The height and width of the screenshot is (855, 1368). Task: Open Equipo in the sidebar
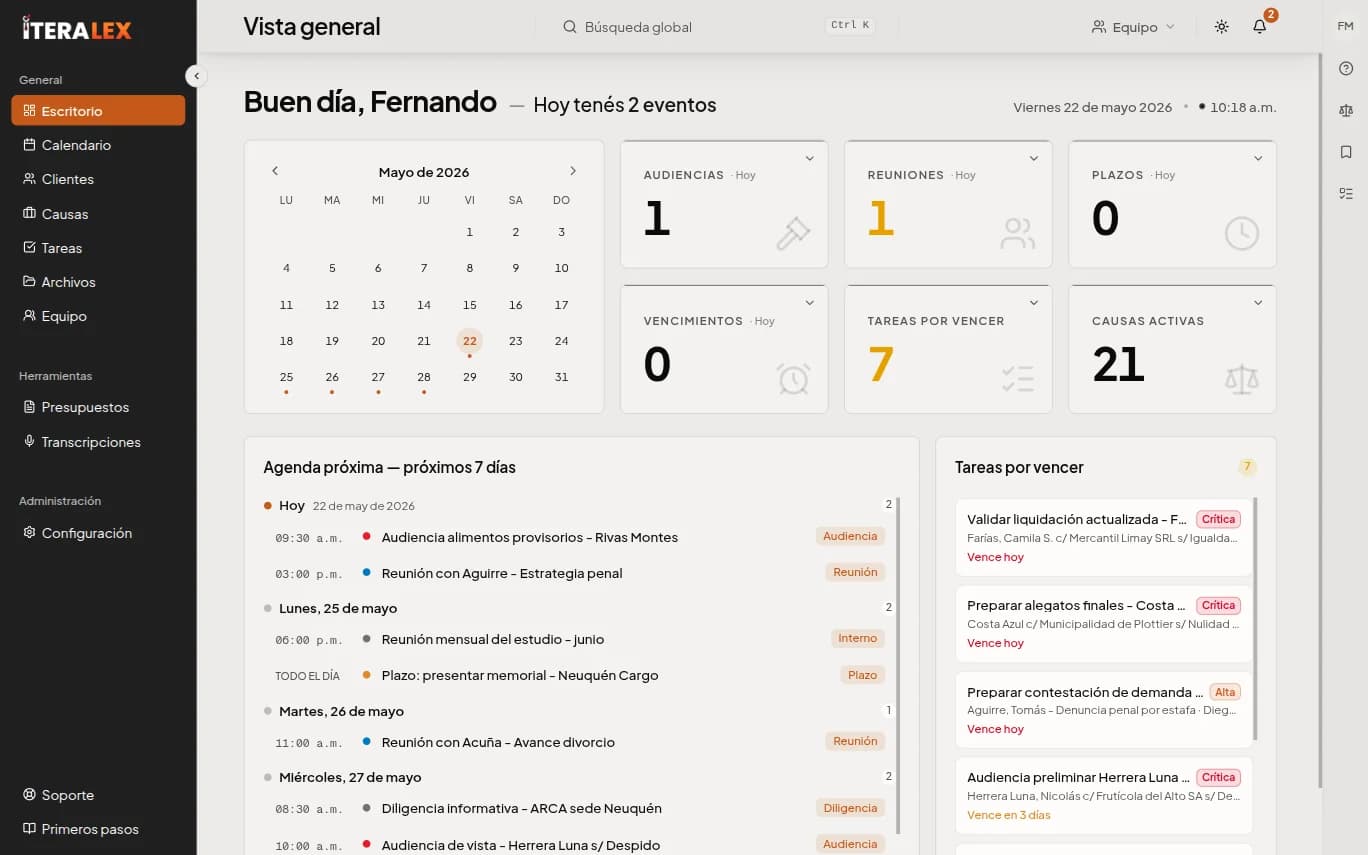coord(98,316)
